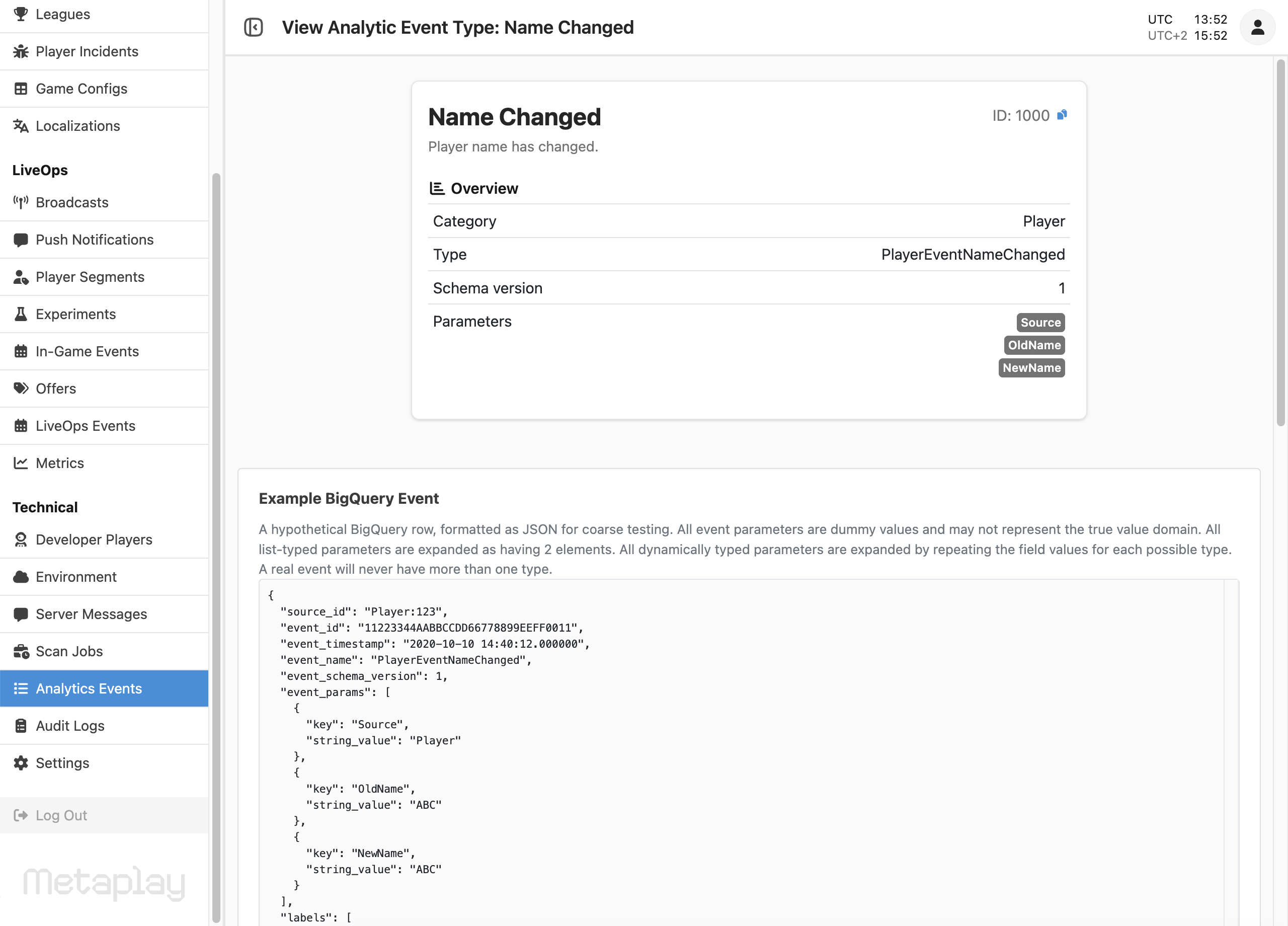
Task: View Metrics via chart icon
Action: point(21,463)
